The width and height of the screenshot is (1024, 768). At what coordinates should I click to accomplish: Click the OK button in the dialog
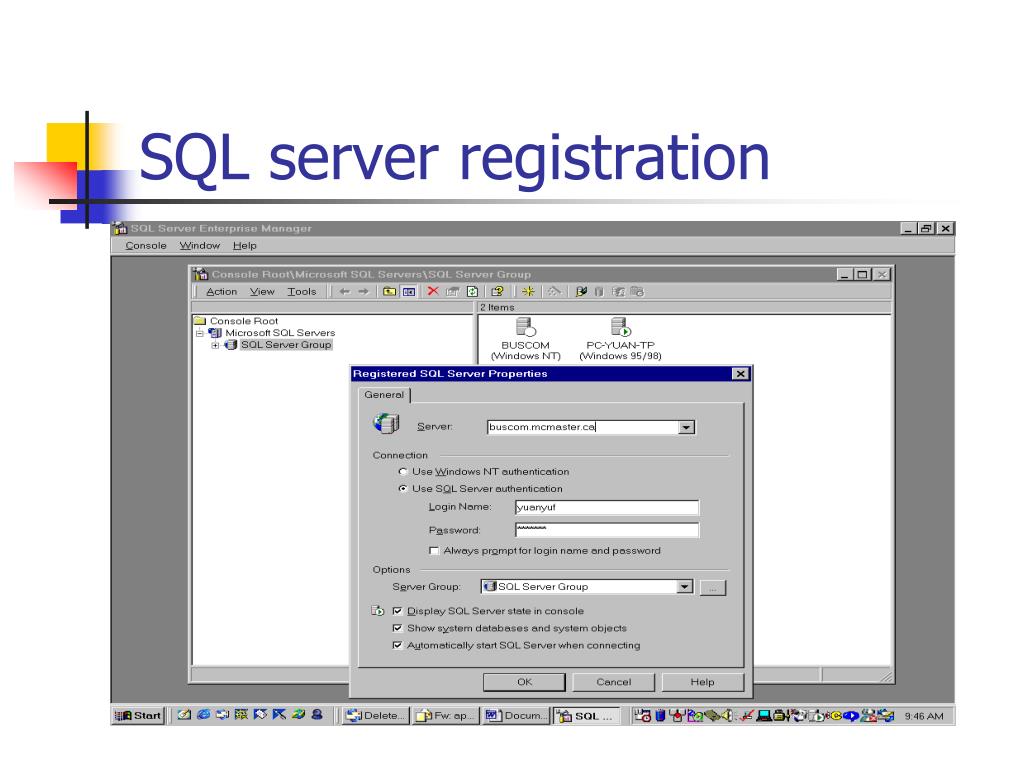click(x=524, y=682)
